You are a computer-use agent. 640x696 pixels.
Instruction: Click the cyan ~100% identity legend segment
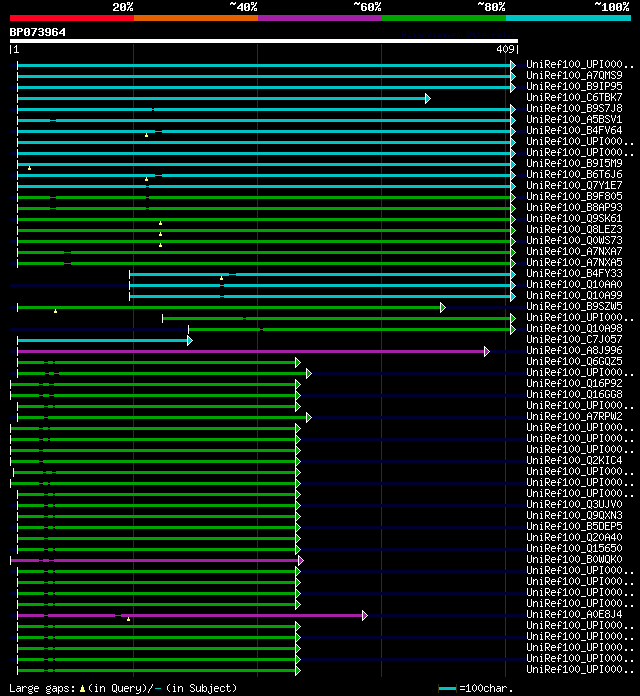568,18
